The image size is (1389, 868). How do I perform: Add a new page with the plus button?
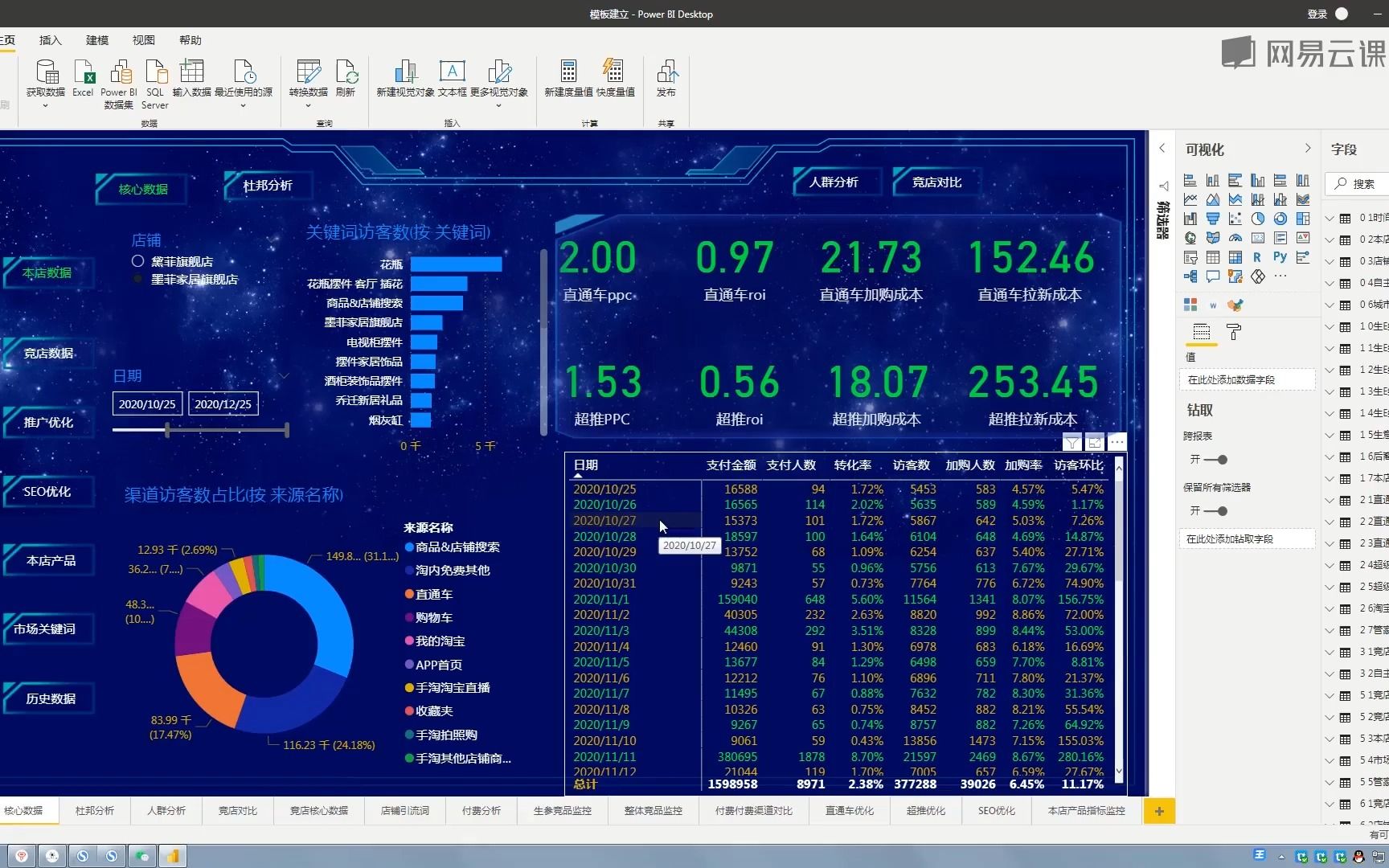[1159, 811]
